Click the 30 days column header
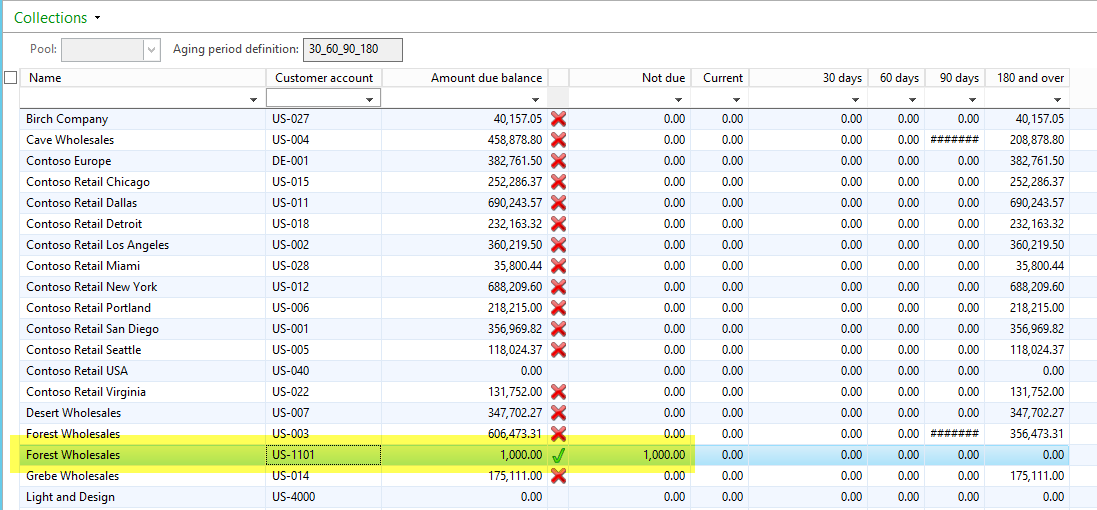The height and width of the screenshot is (510, 1097). coord(841,78)
